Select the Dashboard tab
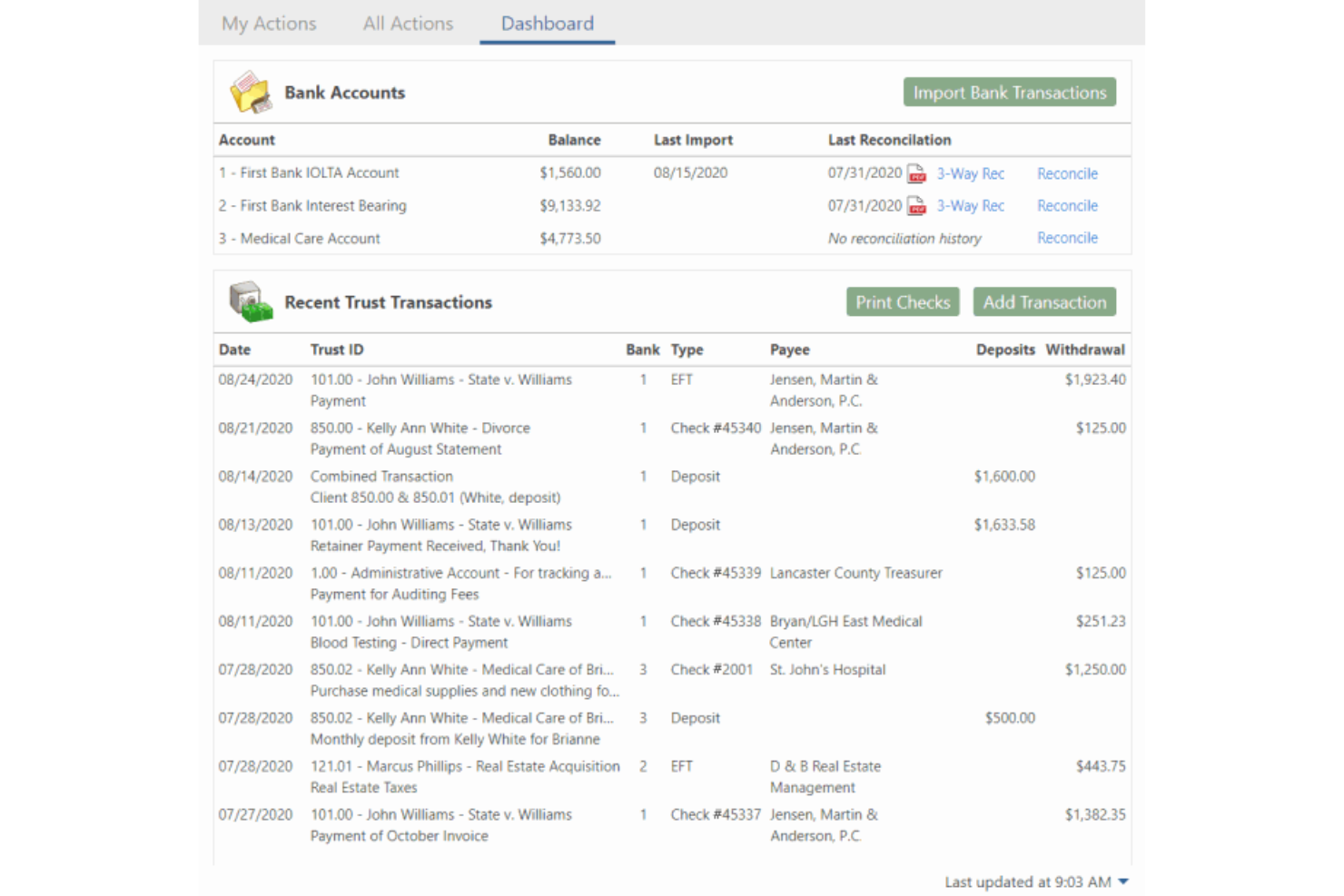This screenshot has width=1344, height=896. click(x=546, y=24)
